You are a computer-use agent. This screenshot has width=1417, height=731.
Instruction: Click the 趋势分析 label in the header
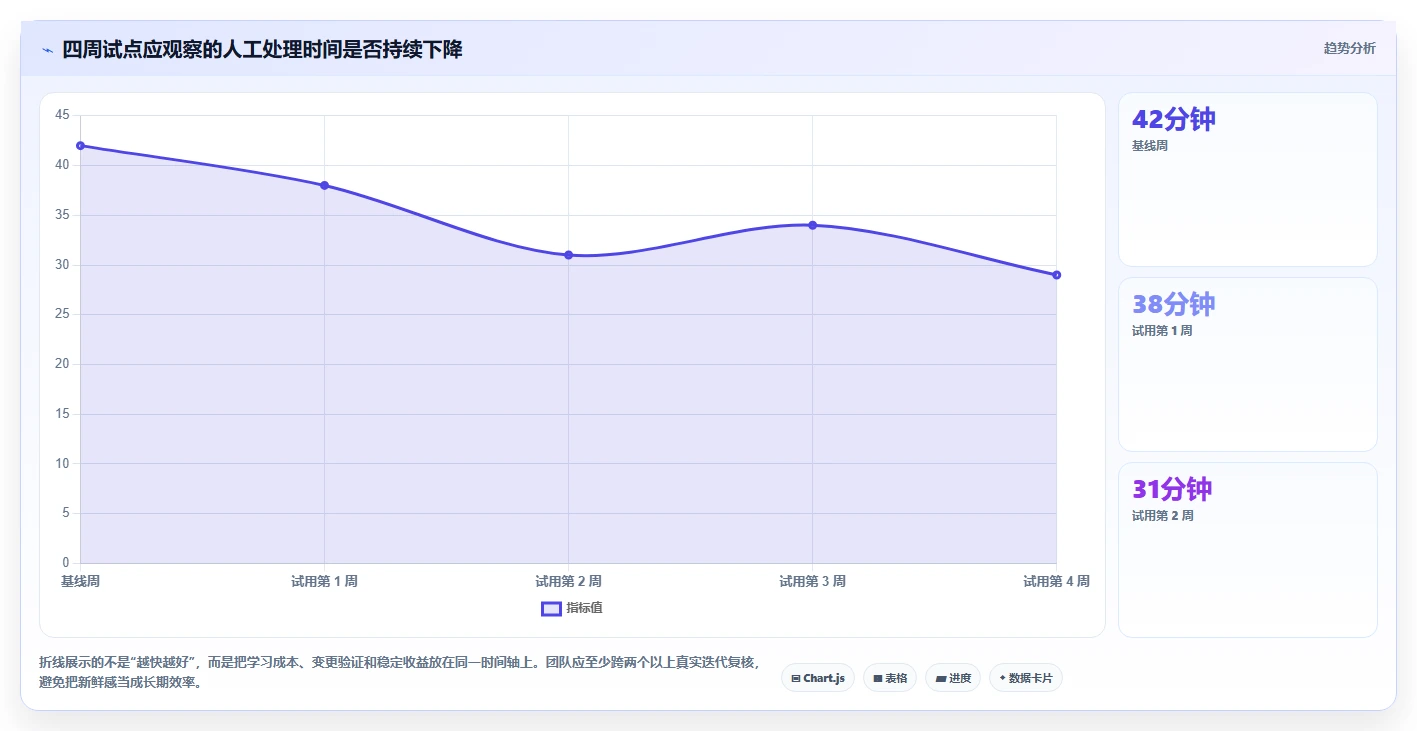coord(1350,48)
